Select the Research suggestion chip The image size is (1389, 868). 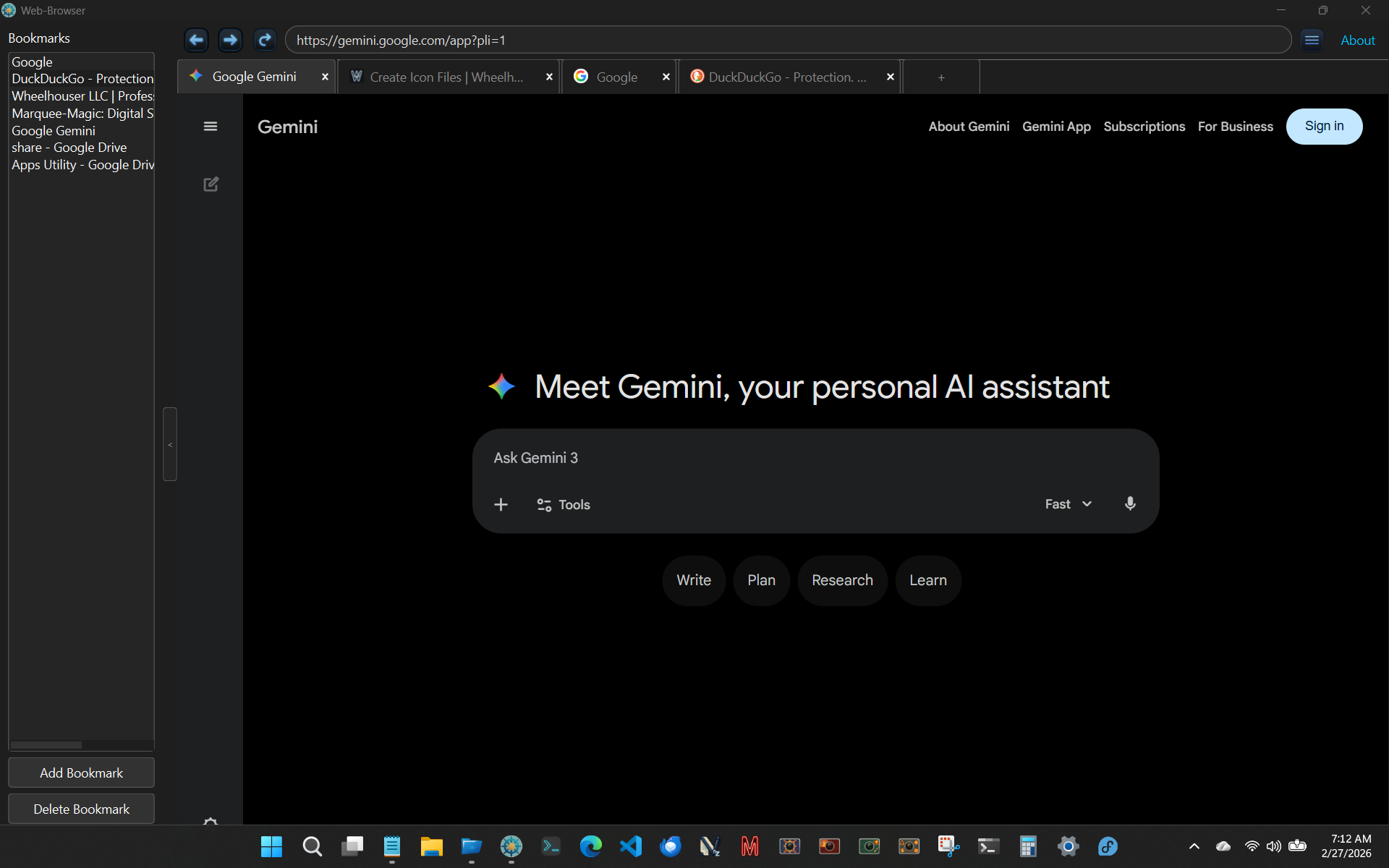coord(842,580)
